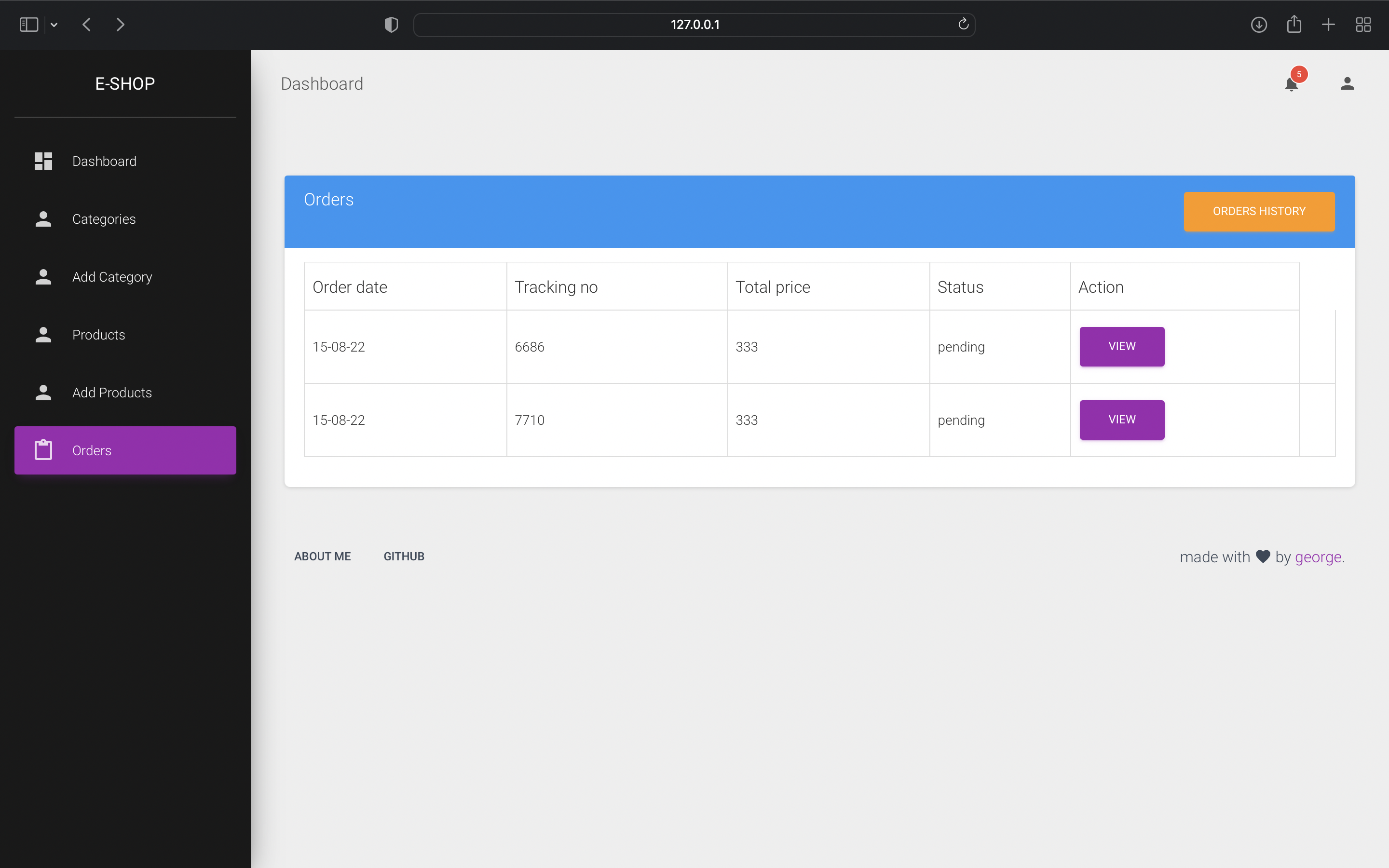
Task: Select Add Products from sidebar
Action: click(x=112, y=393)
